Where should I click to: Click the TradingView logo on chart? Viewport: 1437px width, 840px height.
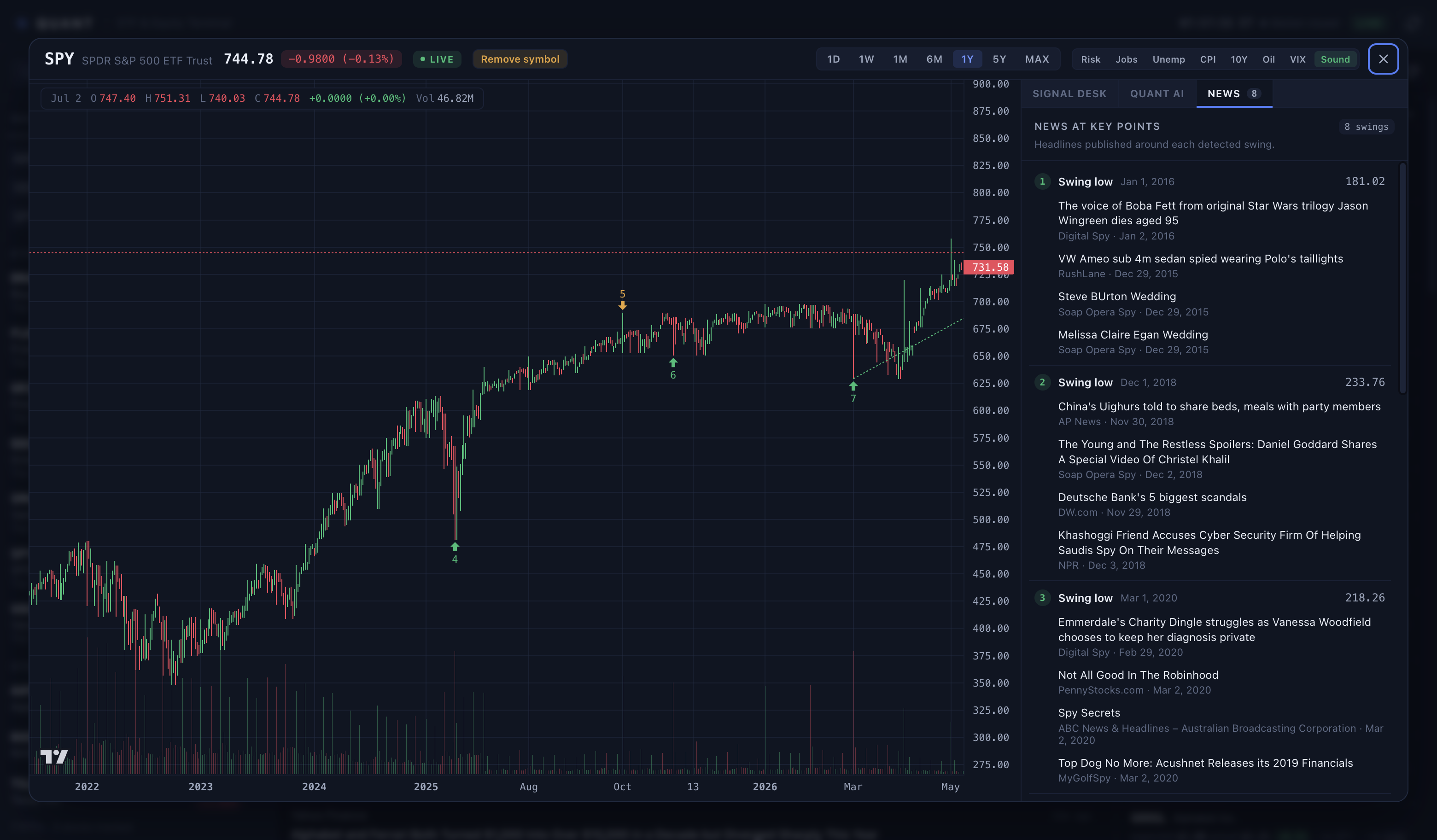pos(54,756)
